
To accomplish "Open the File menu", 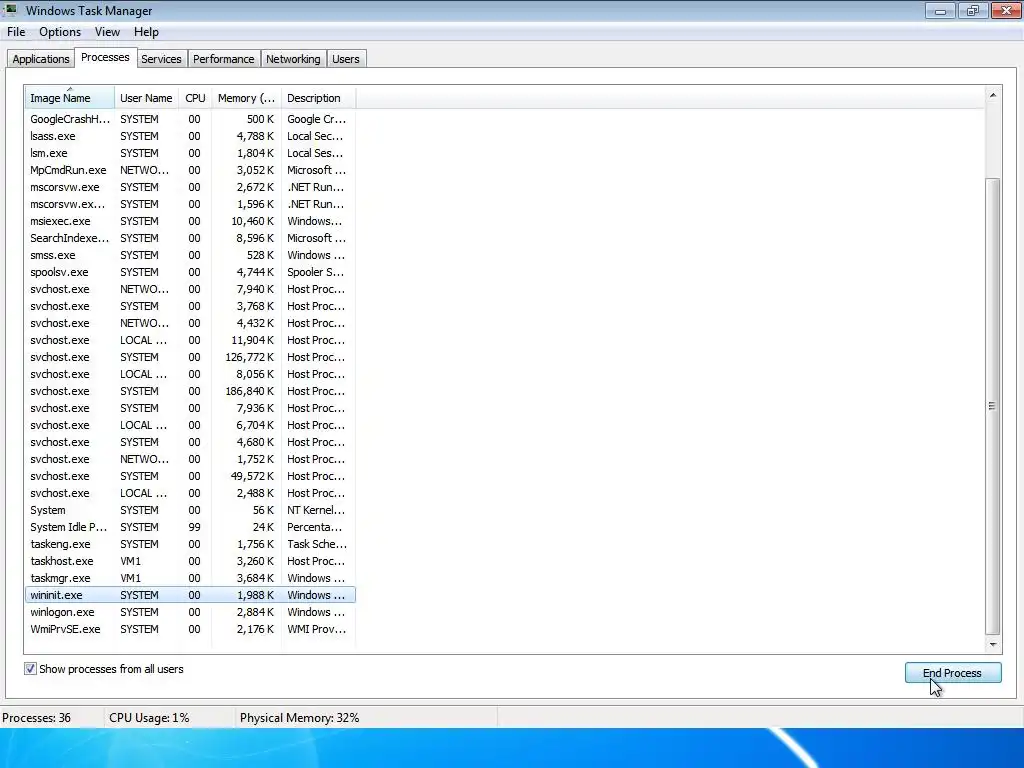I will pyautogui.click(x=16, y=32).
